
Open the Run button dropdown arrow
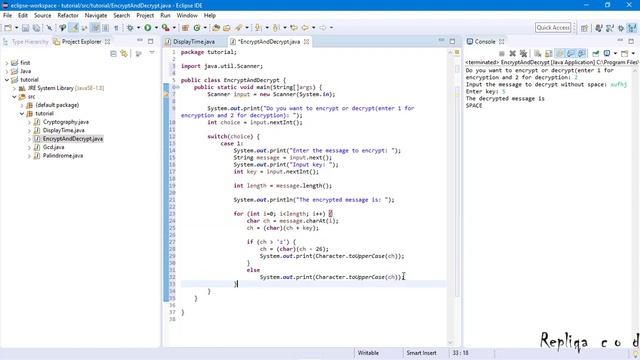click(x=156, y=28)
